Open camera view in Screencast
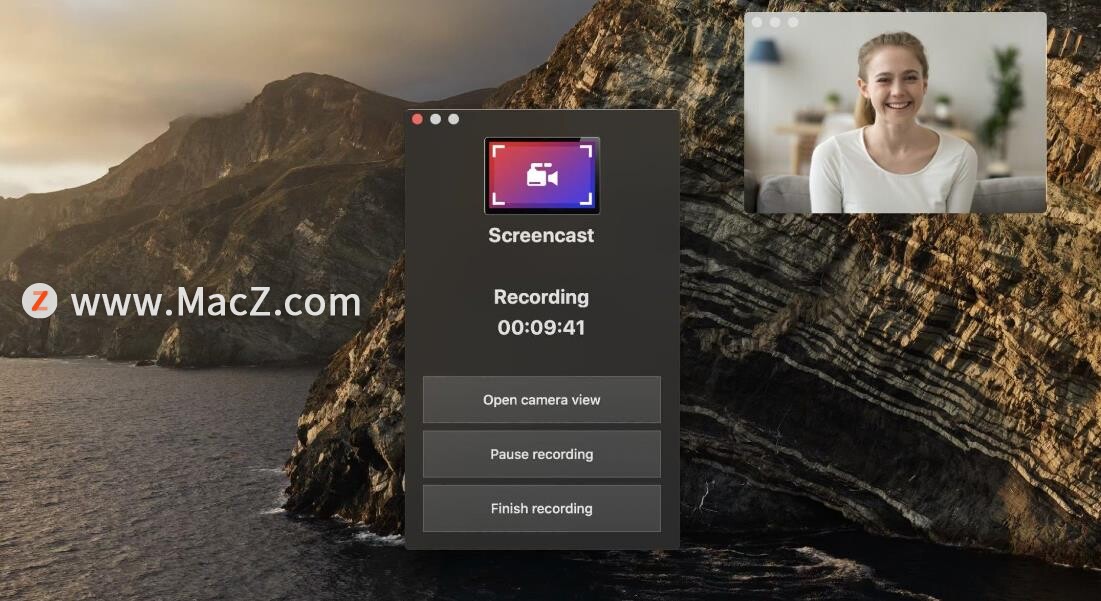 541,399
